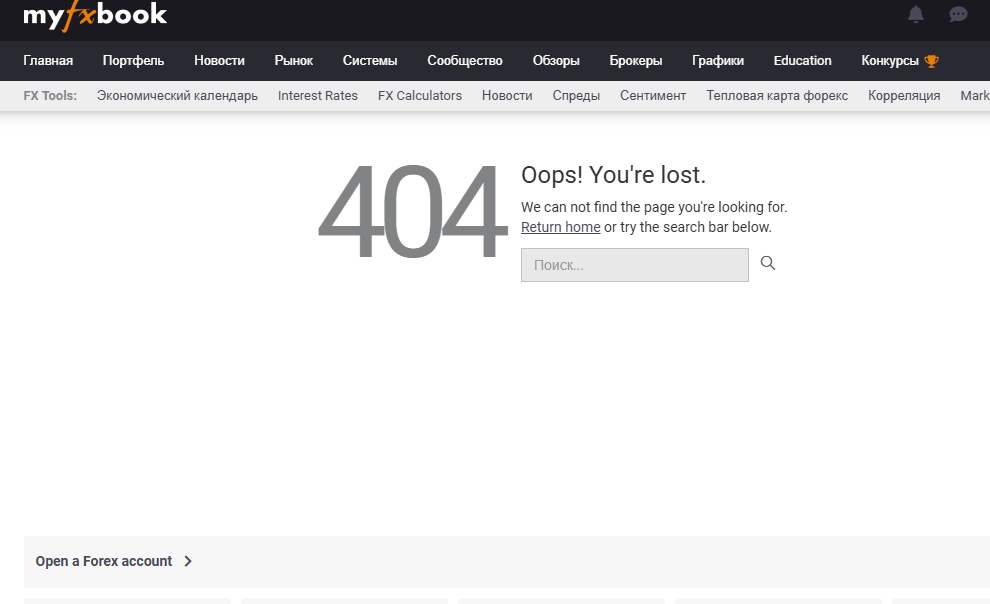Open the Сообщество menu item
The height and width of the screenshot is (604, 990).
point(465,61)
